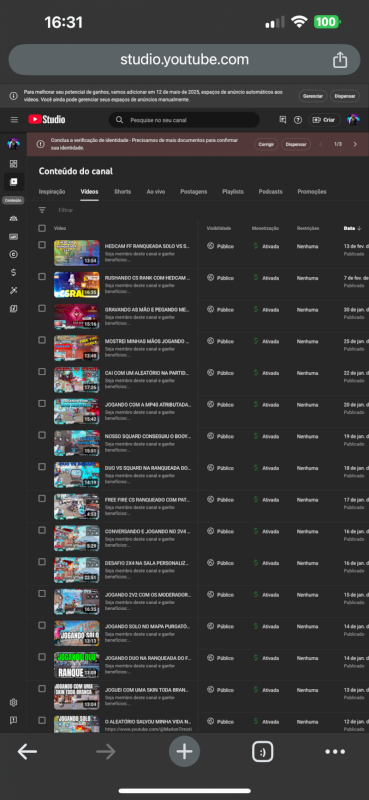Click the filter lines icon

pyautogui.click(x=42, y=210)
